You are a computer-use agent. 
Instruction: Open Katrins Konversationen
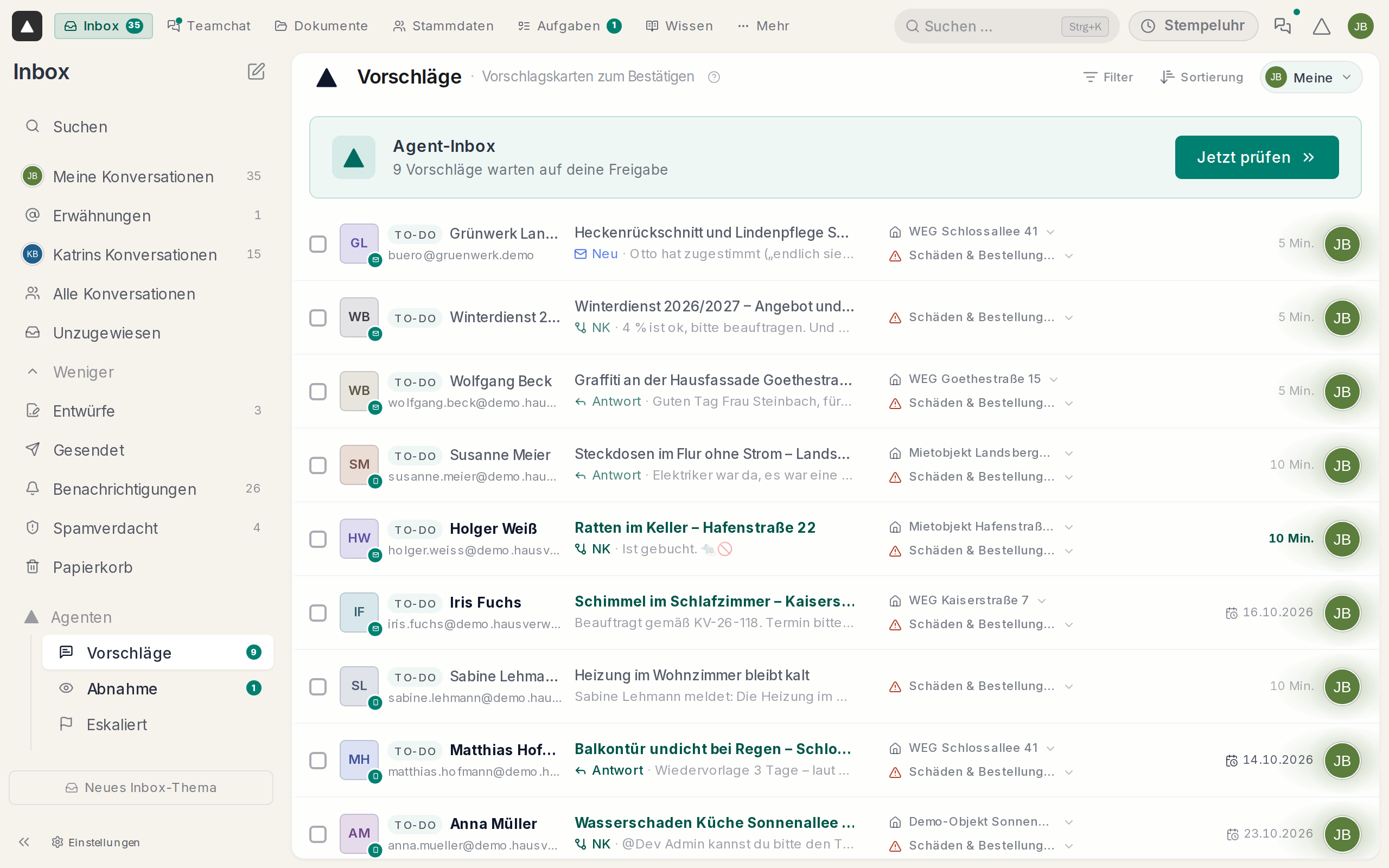coord(142,254)
